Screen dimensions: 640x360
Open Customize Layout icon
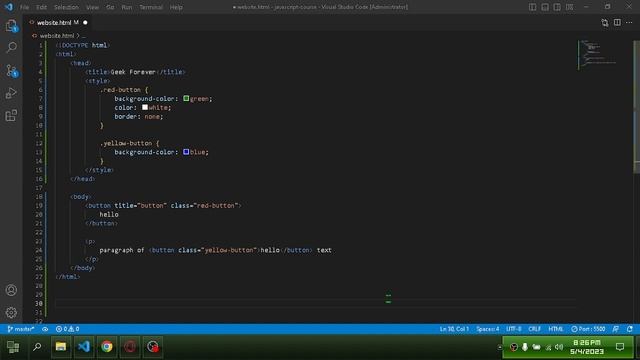click(569, 7)
